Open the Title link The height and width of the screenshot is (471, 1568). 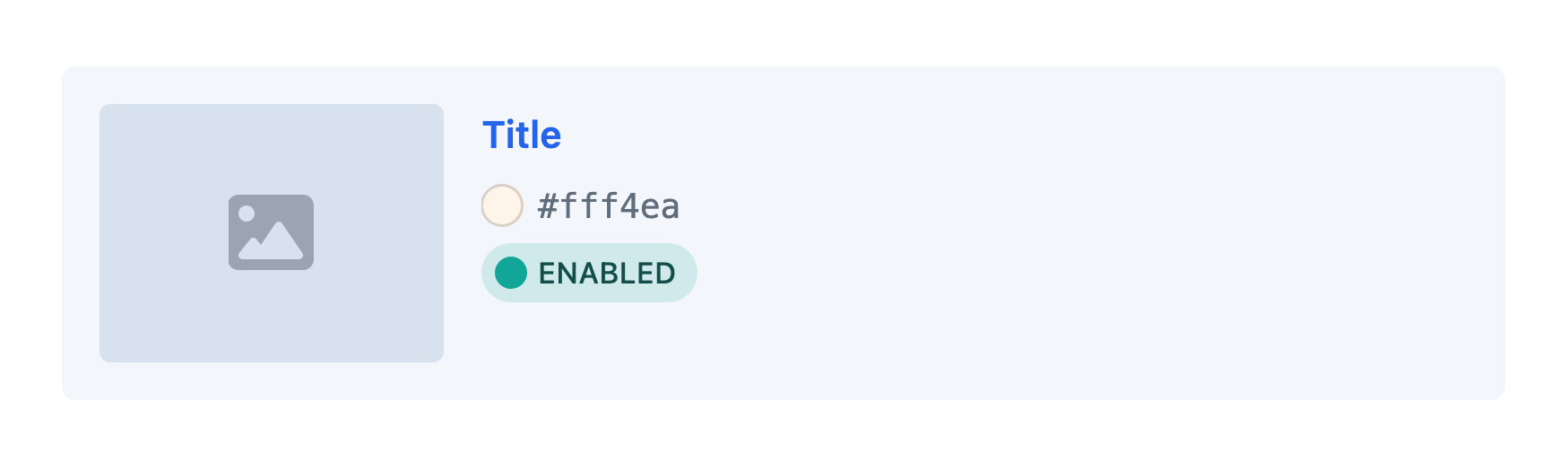[522, 135]
